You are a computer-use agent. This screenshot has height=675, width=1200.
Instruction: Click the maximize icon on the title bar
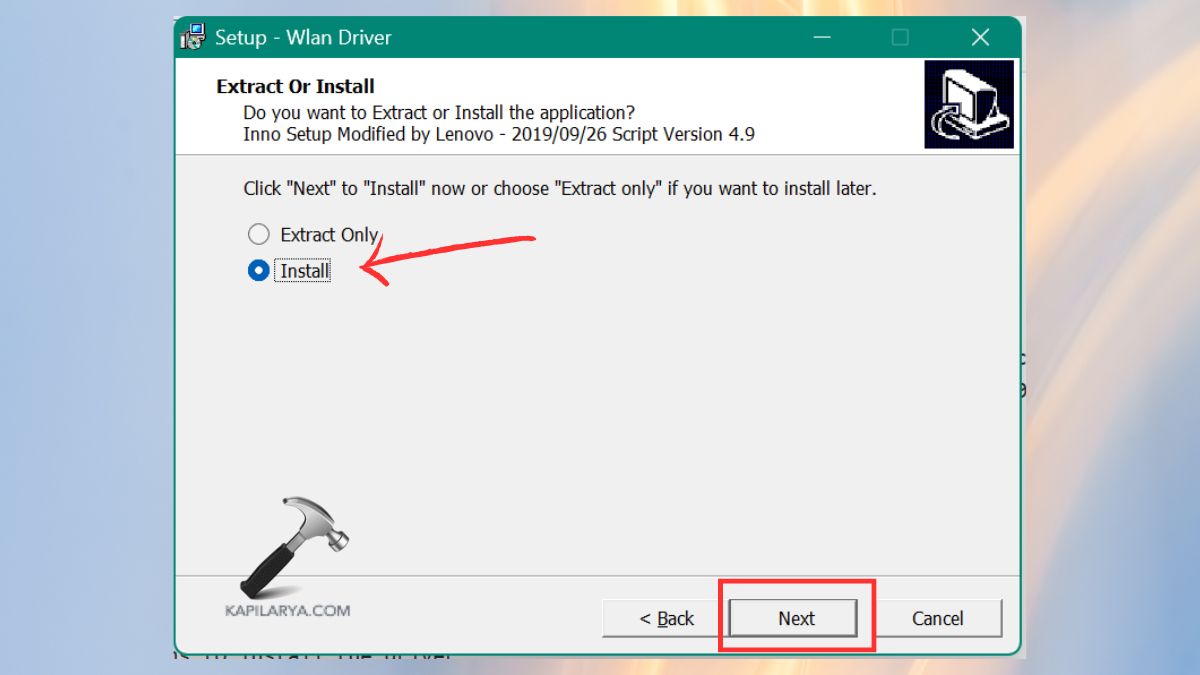pos(899,36)
